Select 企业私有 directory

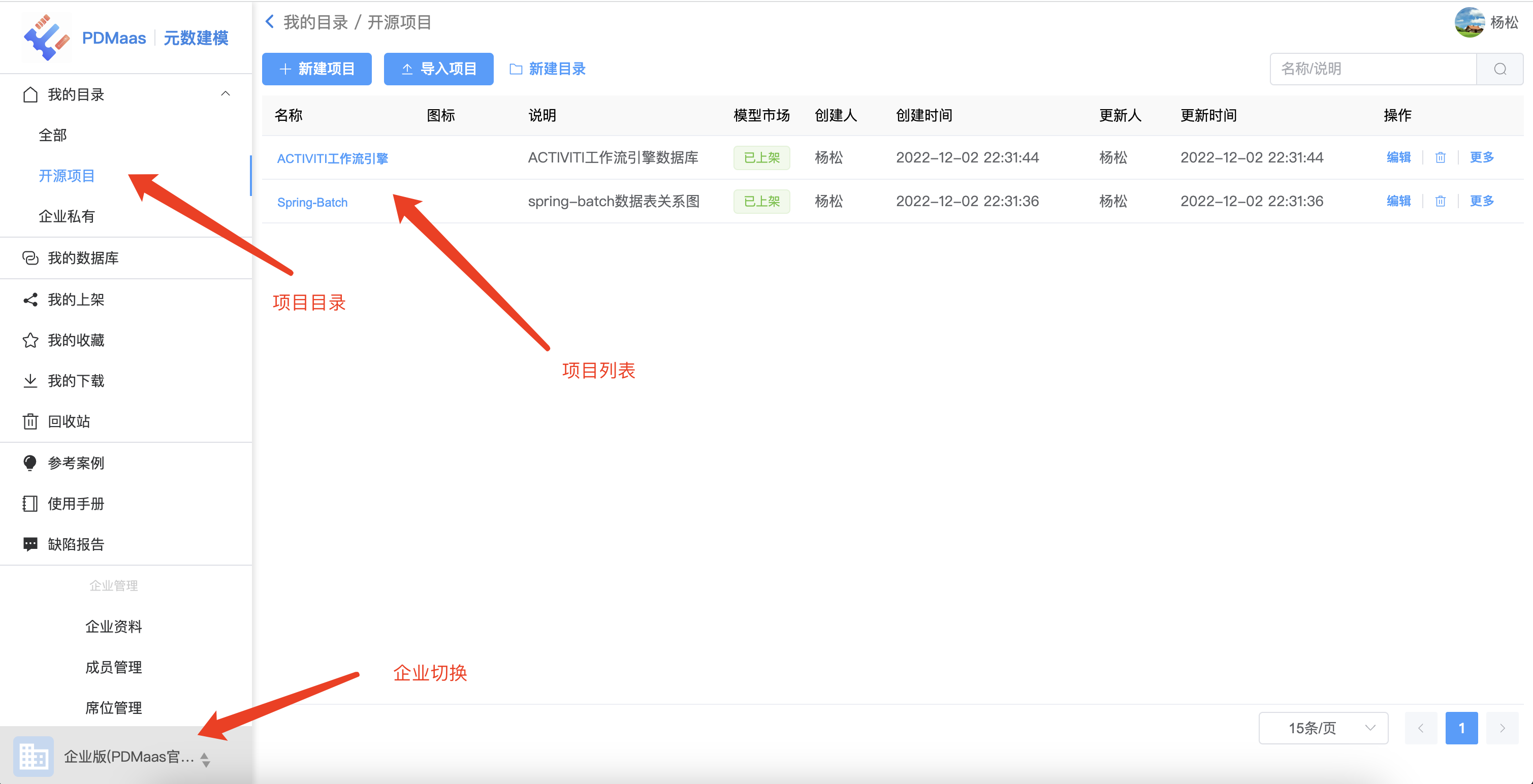point(67,216)
